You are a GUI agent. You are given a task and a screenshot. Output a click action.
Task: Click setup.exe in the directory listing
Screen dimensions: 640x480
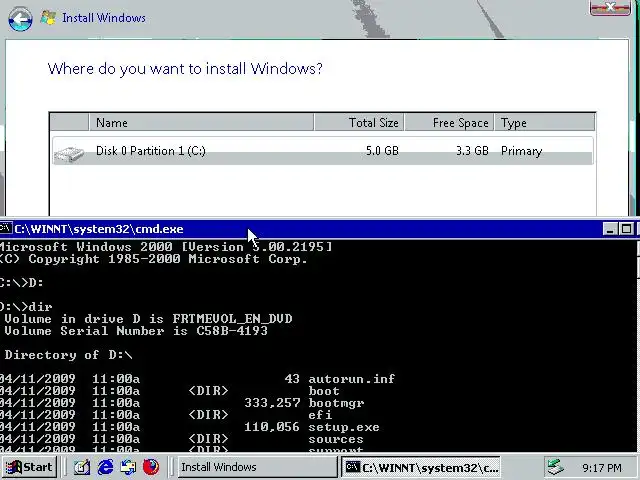[344, 427]
